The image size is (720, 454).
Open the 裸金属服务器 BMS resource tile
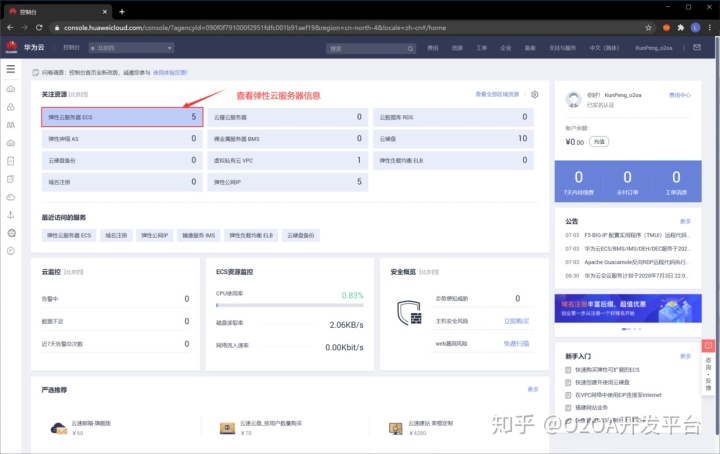click(x=287, y=139)
